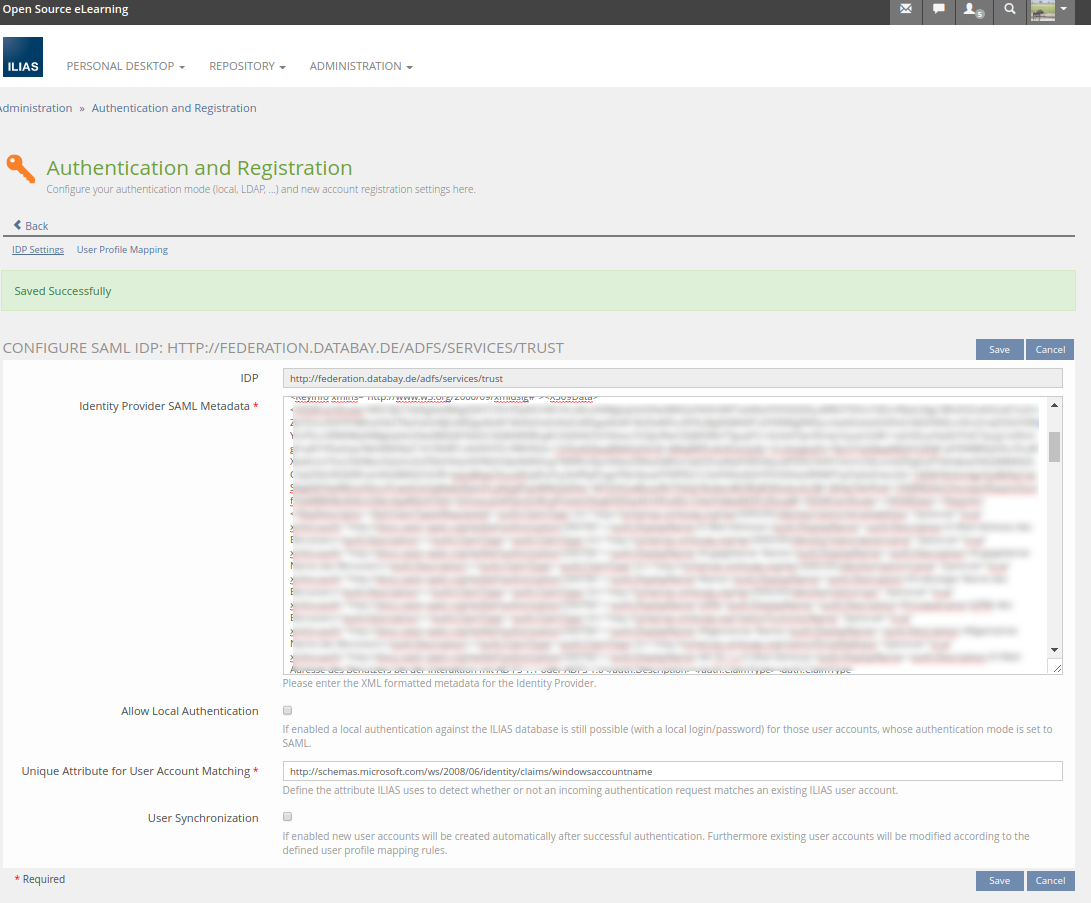Click the bottom Cancel button
Image resolution: width=1091 pixels, height=903 pixels.
coord(1050,881)
